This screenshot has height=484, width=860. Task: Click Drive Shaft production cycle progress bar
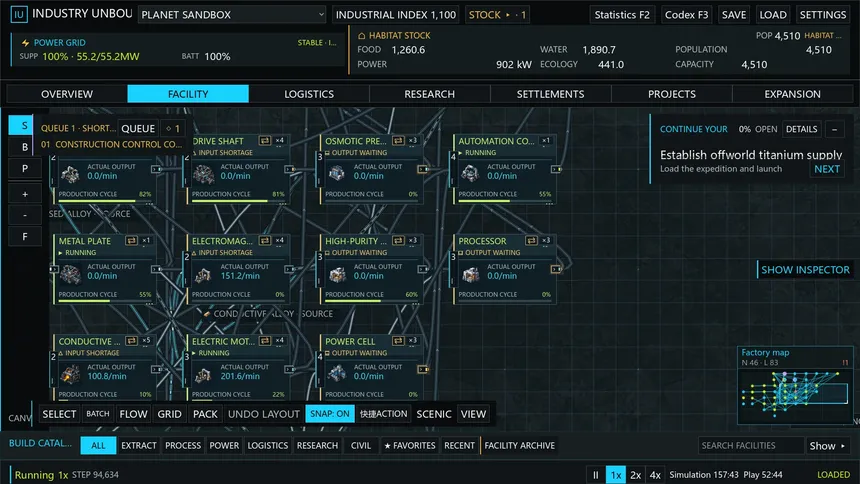[x=237, y=201]
